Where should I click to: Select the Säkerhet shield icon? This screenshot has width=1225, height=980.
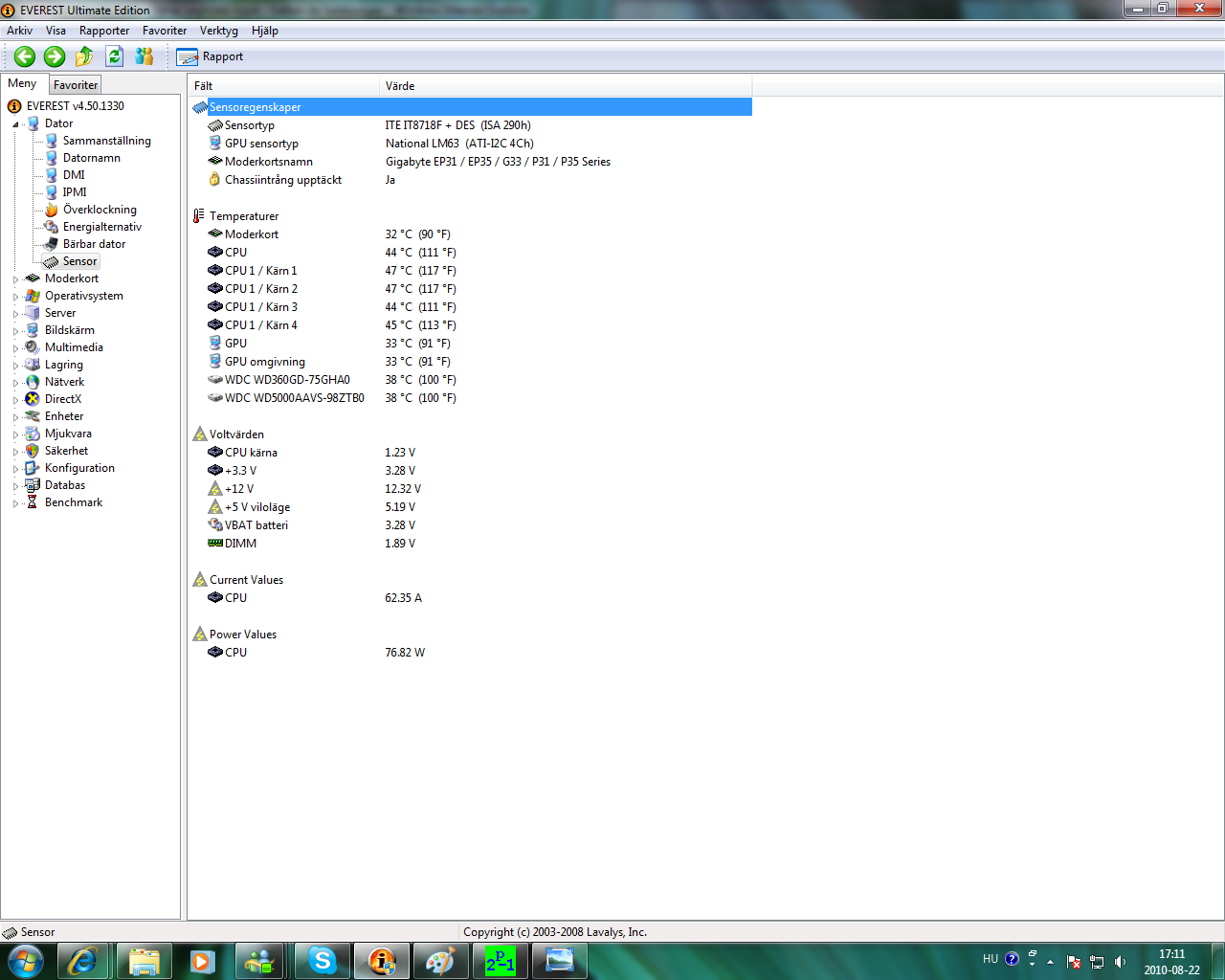(x=33, y=451)
